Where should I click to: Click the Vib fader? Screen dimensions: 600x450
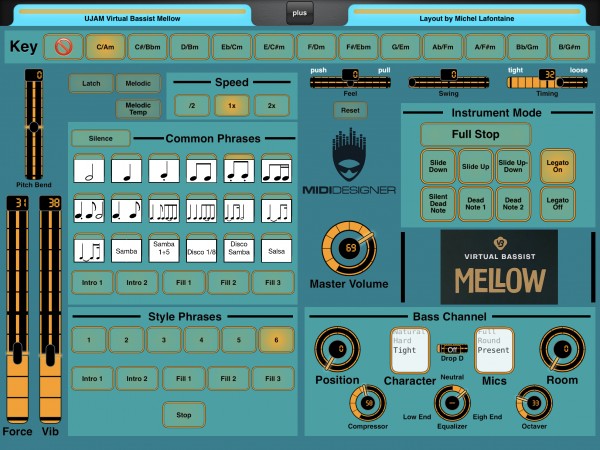coord(50,310)
